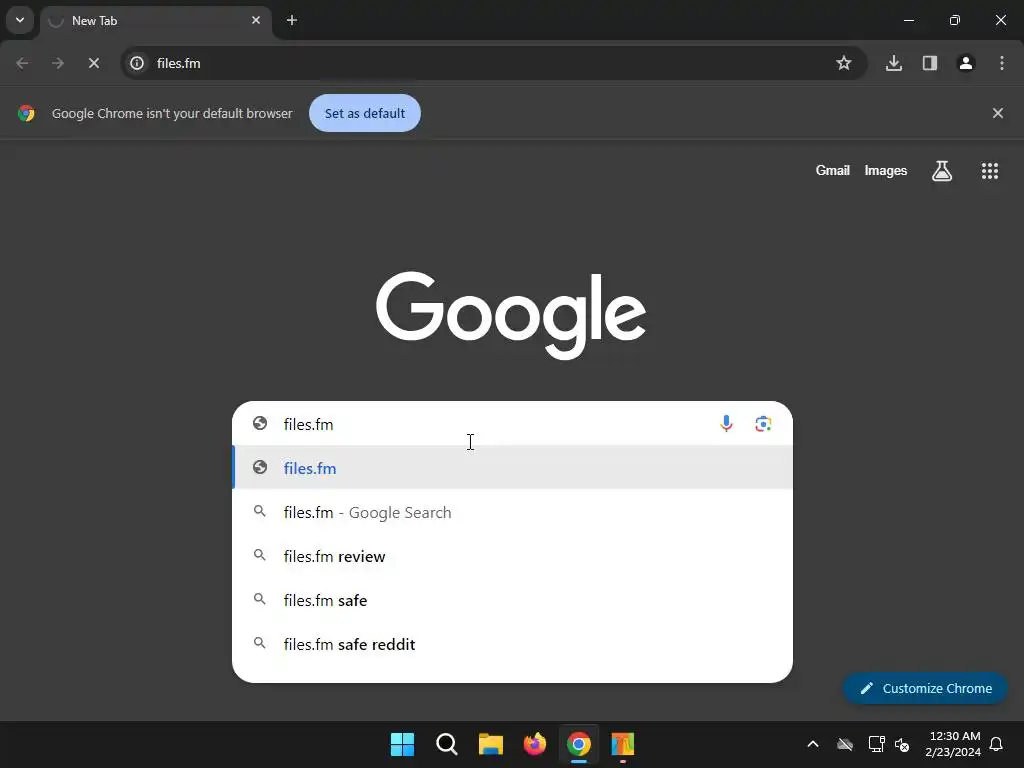Open the notifications bell
The height and width of the screenshot is (768, 1024).
[x=997, y=744]
